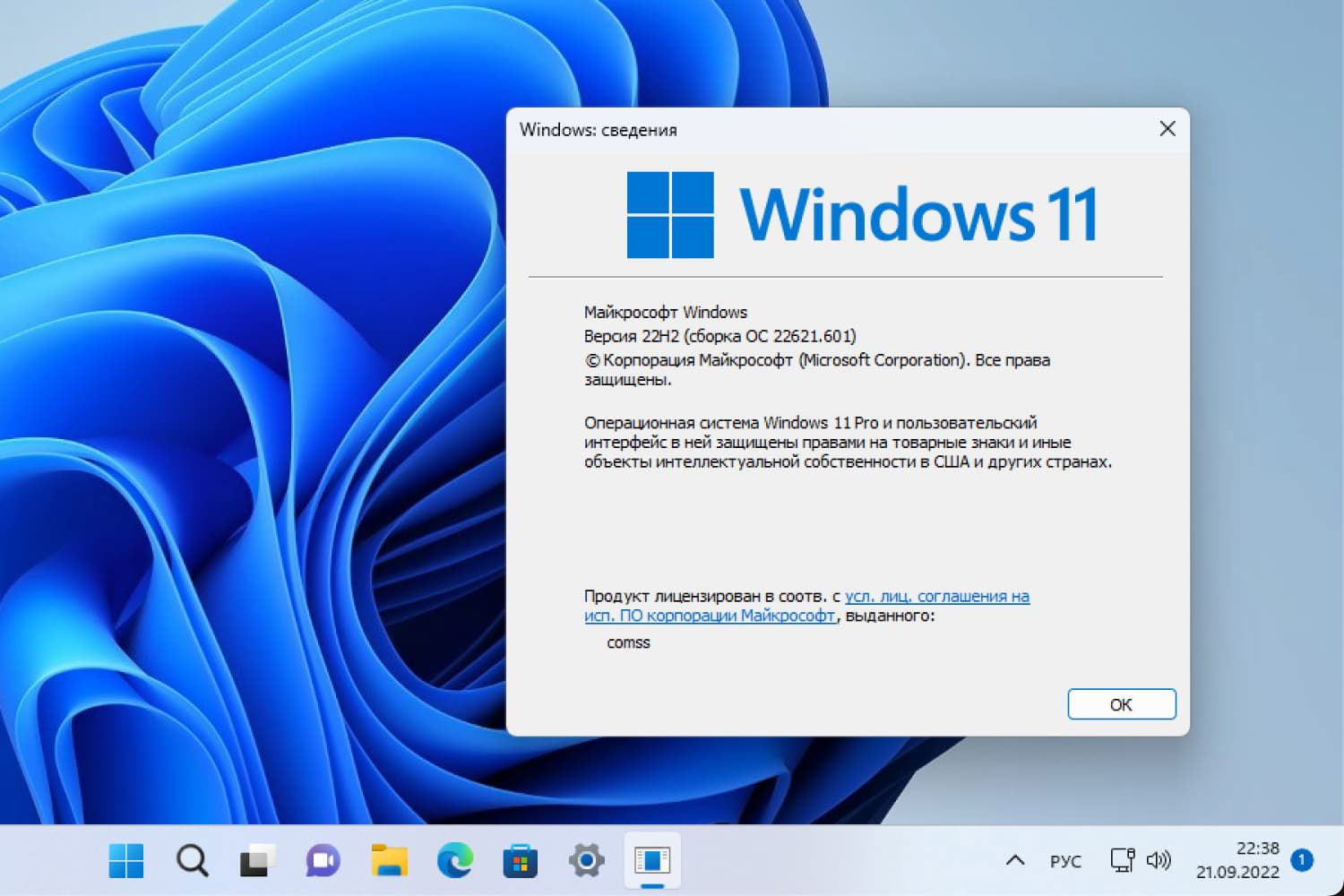Open Windows Search
The height and width of the screenshot is (896, 1344).
click(191, 860)
